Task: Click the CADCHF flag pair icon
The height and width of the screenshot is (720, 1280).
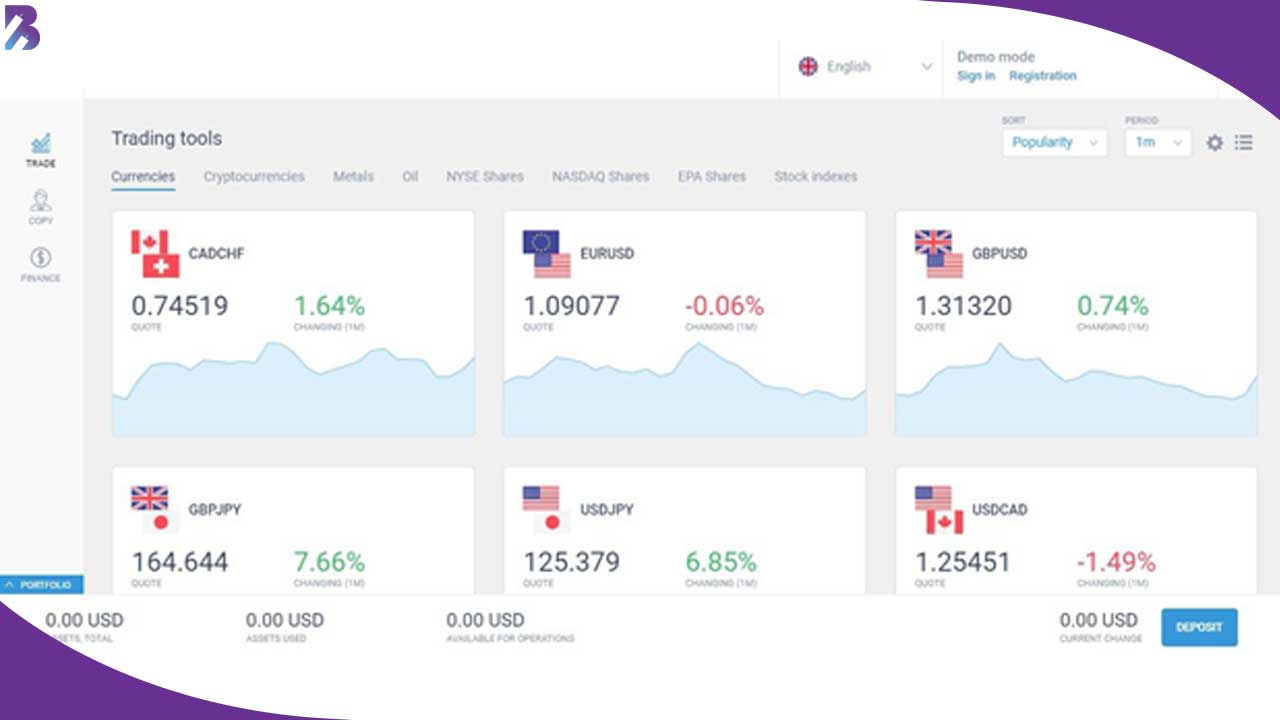Action: tap(155, 254)
